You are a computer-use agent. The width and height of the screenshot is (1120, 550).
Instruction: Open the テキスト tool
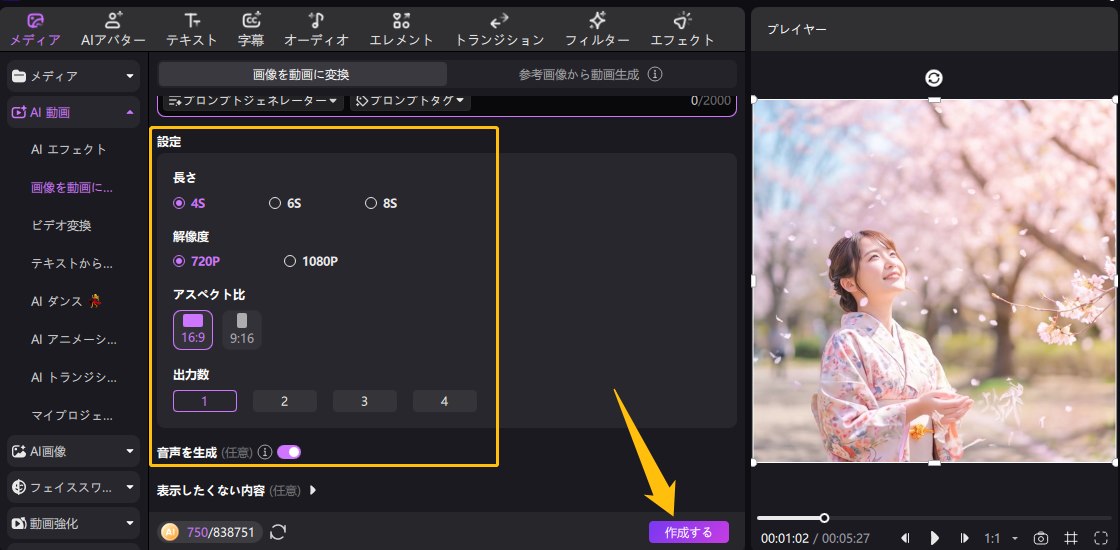pyautogui.click(x=191, y=29)
